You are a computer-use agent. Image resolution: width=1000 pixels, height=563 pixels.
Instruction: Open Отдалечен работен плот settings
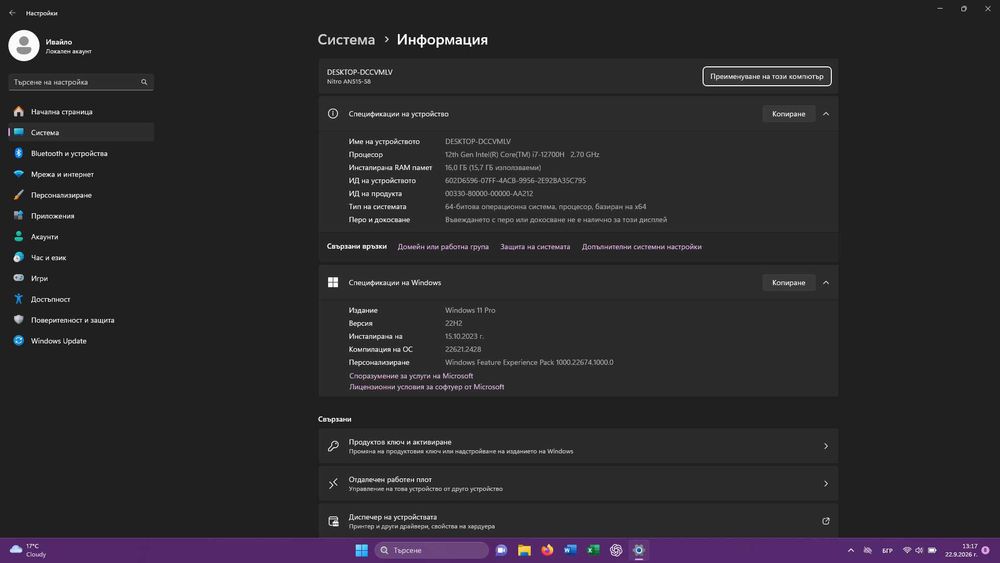pos(578,484)
